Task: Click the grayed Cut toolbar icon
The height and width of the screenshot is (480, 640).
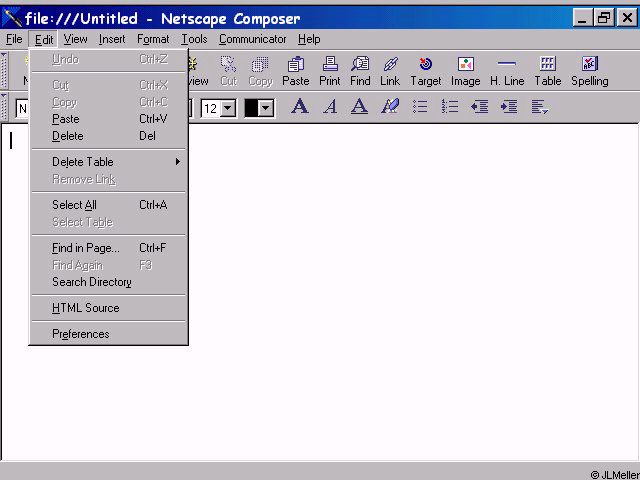Action: (229, 71)
